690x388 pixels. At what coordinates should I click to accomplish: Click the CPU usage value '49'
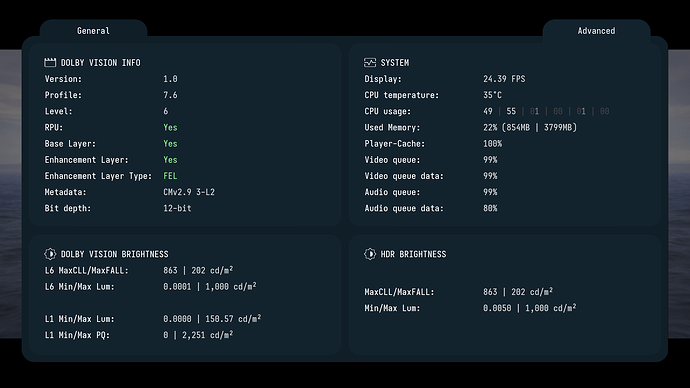488,111
